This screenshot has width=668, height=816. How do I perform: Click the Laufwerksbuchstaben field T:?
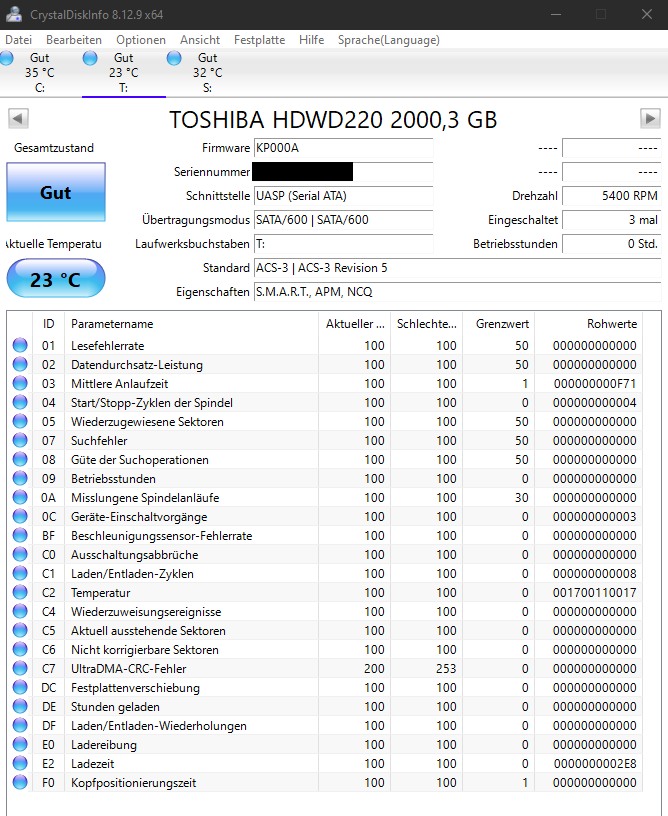[343, 244]
